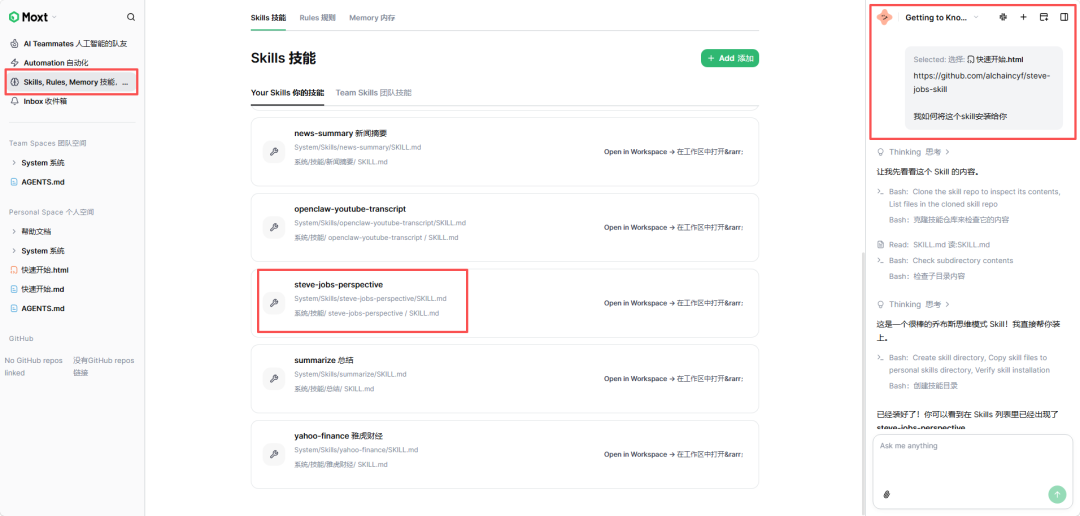
Task: Switch to the Rules 规则 tab
Action: tap(317, 18)
